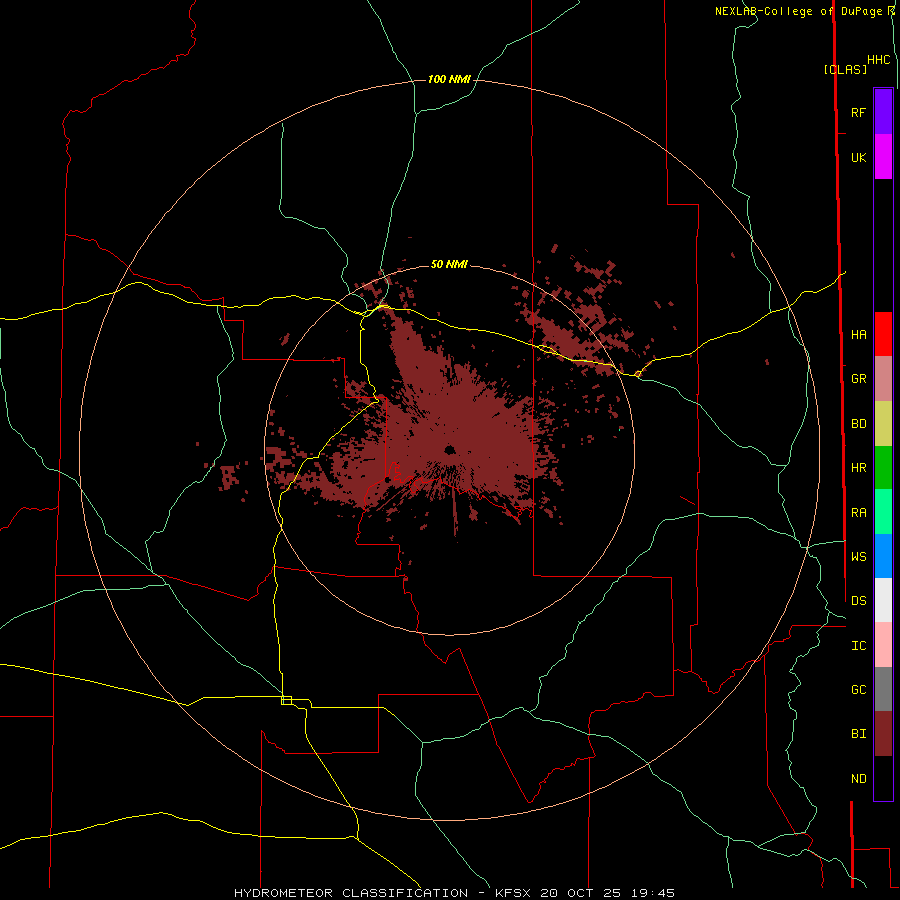The width and height of the screenshot is (900, 900).
Task: Click the GR legend label
Action: tap(858, 379)
